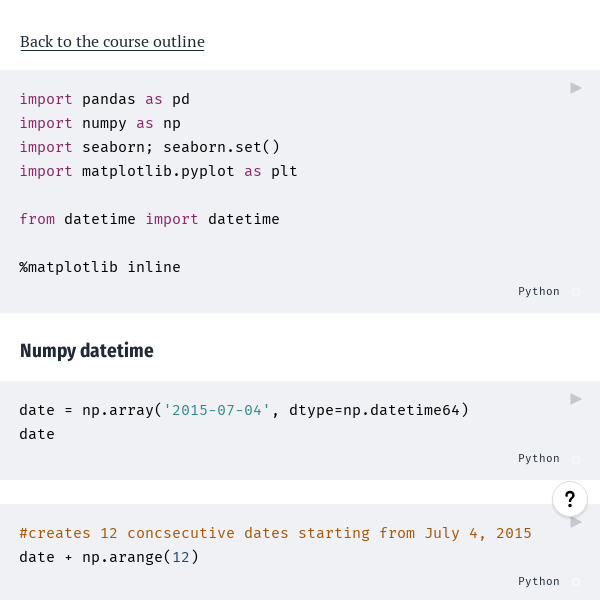Click status circle in the np.array cell
The height and width of the screenshot is (600, 600).
pos(575,459)
